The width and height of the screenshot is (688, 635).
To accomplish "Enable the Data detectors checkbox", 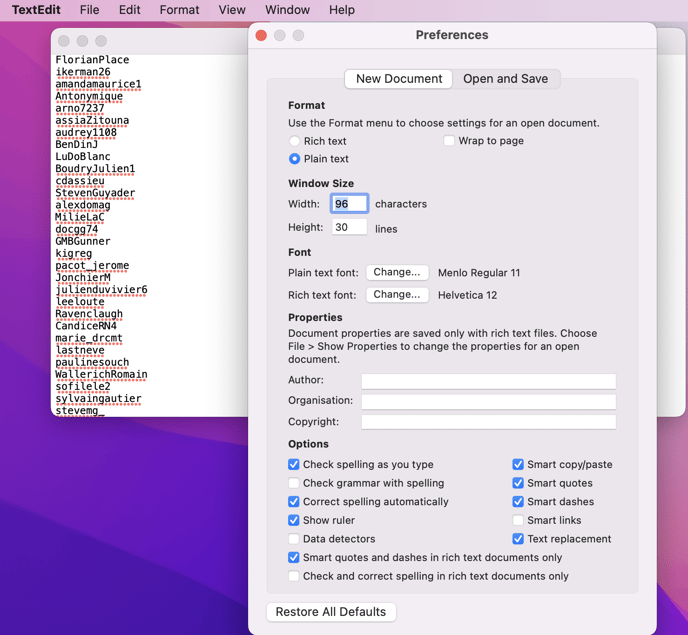I will tap(294, 539).
